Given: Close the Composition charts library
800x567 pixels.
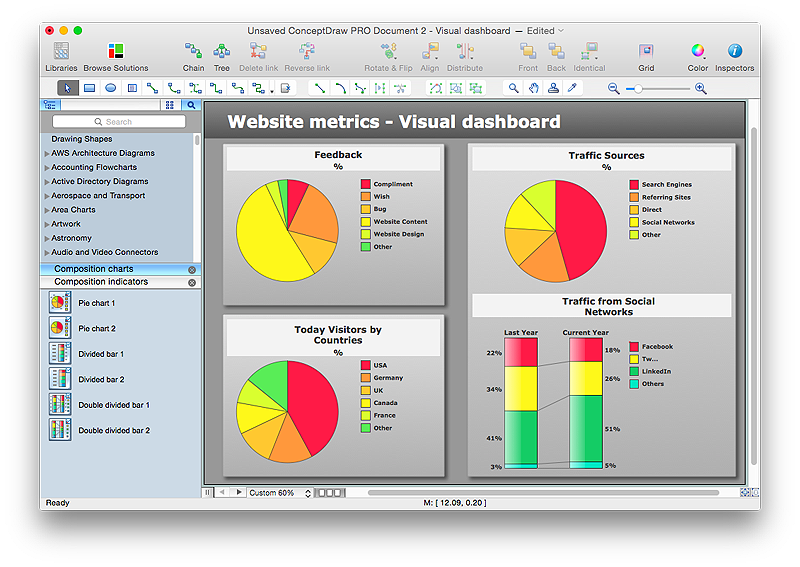Looking at the screenshot, I should coord(192,270).
